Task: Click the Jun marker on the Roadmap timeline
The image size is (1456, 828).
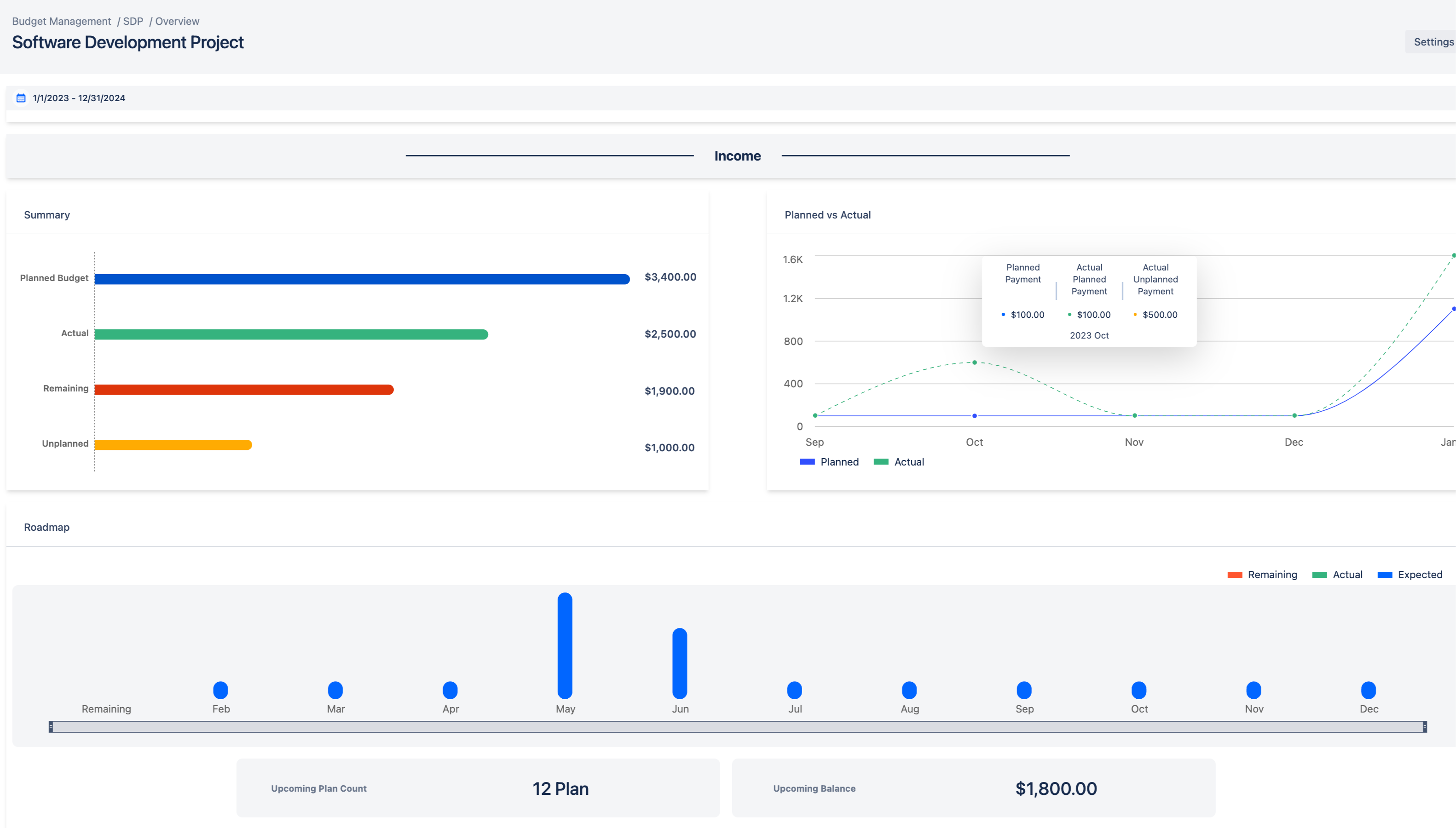Action: [x=680, y=662]
